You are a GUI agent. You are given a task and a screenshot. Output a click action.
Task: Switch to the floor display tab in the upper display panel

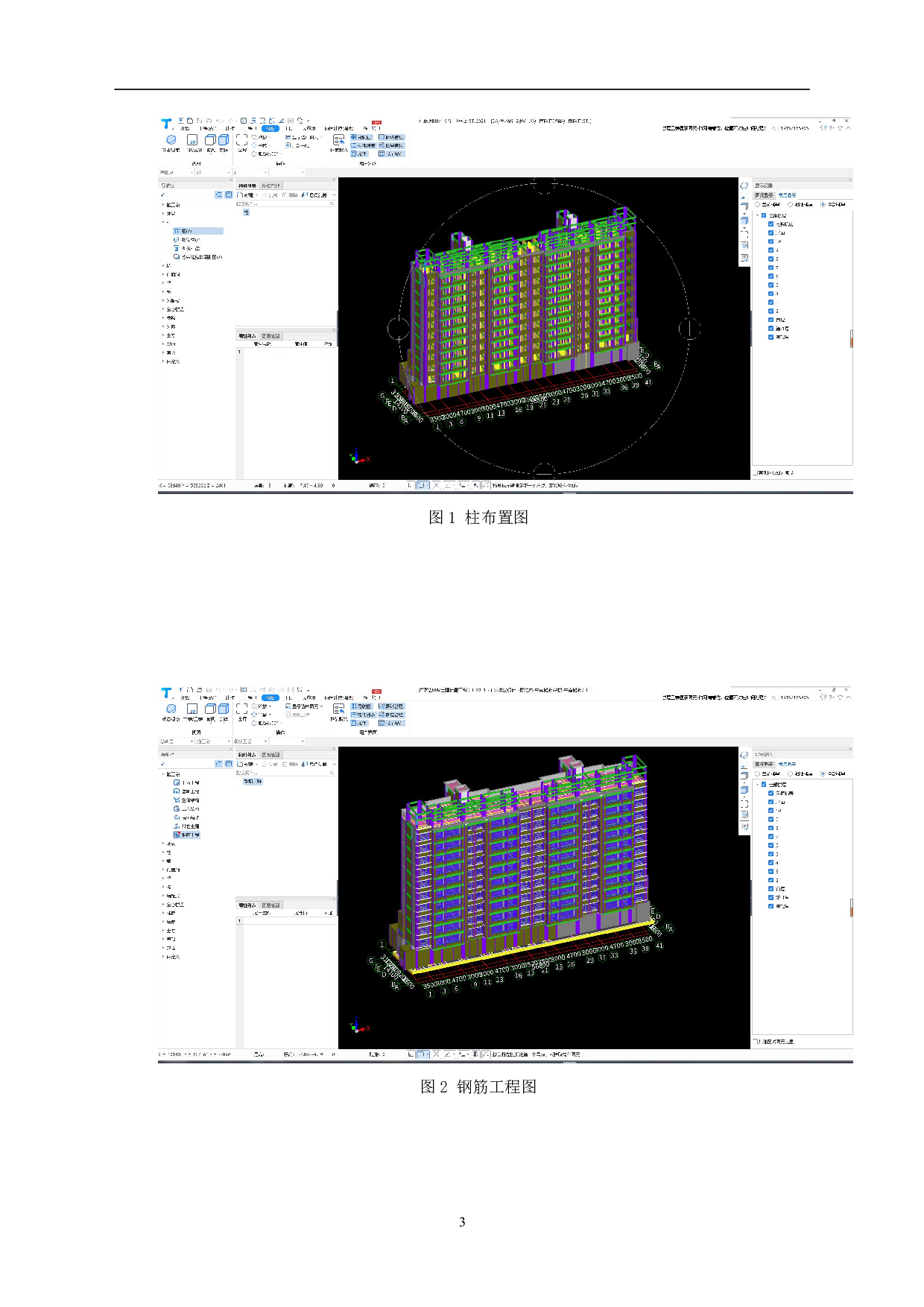pyautogui.click(x=787, y=195)
